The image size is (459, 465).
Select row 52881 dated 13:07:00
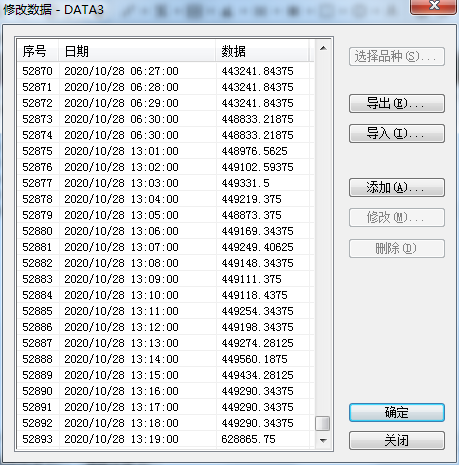(166, 247)
